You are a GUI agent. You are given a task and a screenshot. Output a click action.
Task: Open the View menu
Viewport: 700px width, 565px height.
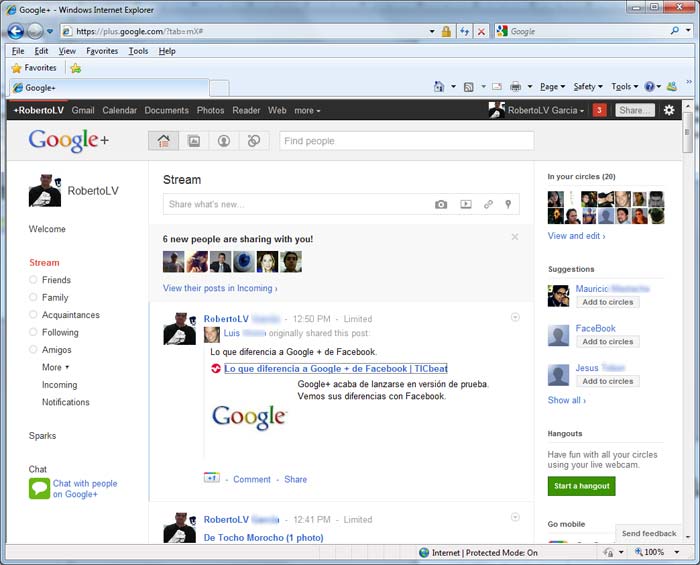click(x=67, y=51)
